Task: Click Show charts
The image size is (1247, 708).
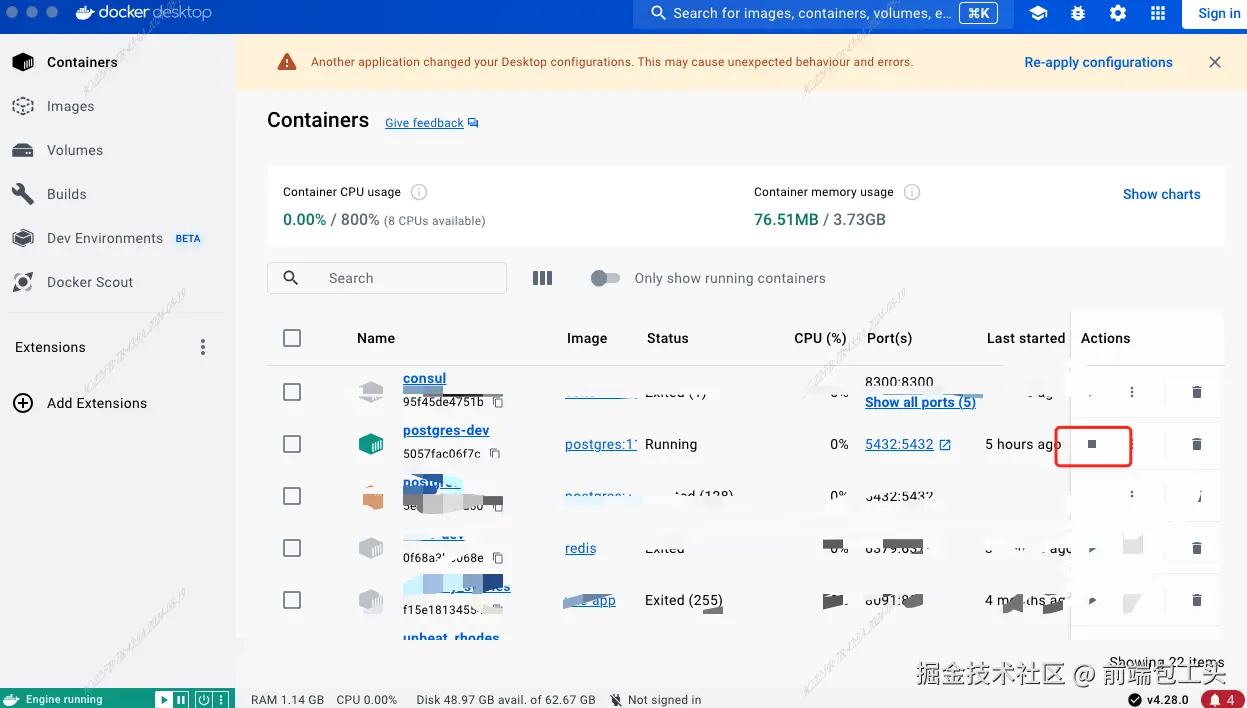Action: tap(1161, 194)
